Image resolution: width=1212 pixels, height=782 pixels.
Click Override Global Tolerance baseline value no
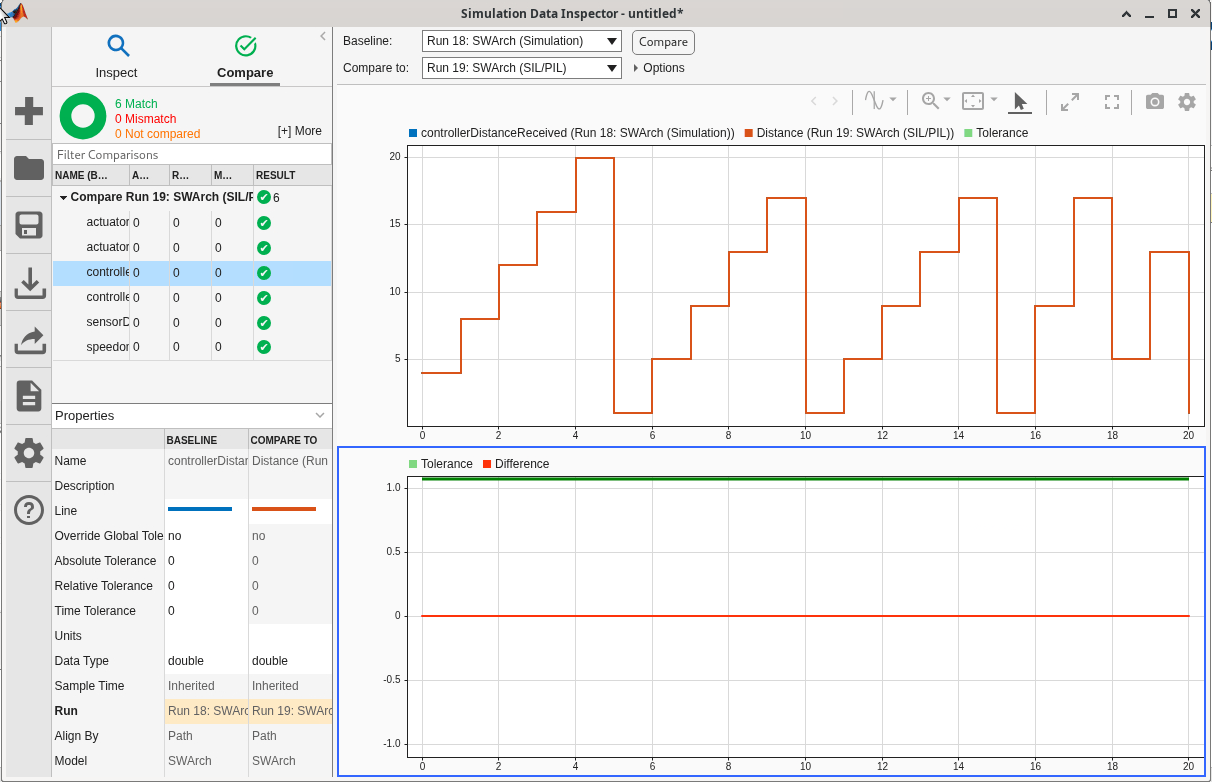pos(206,536)
